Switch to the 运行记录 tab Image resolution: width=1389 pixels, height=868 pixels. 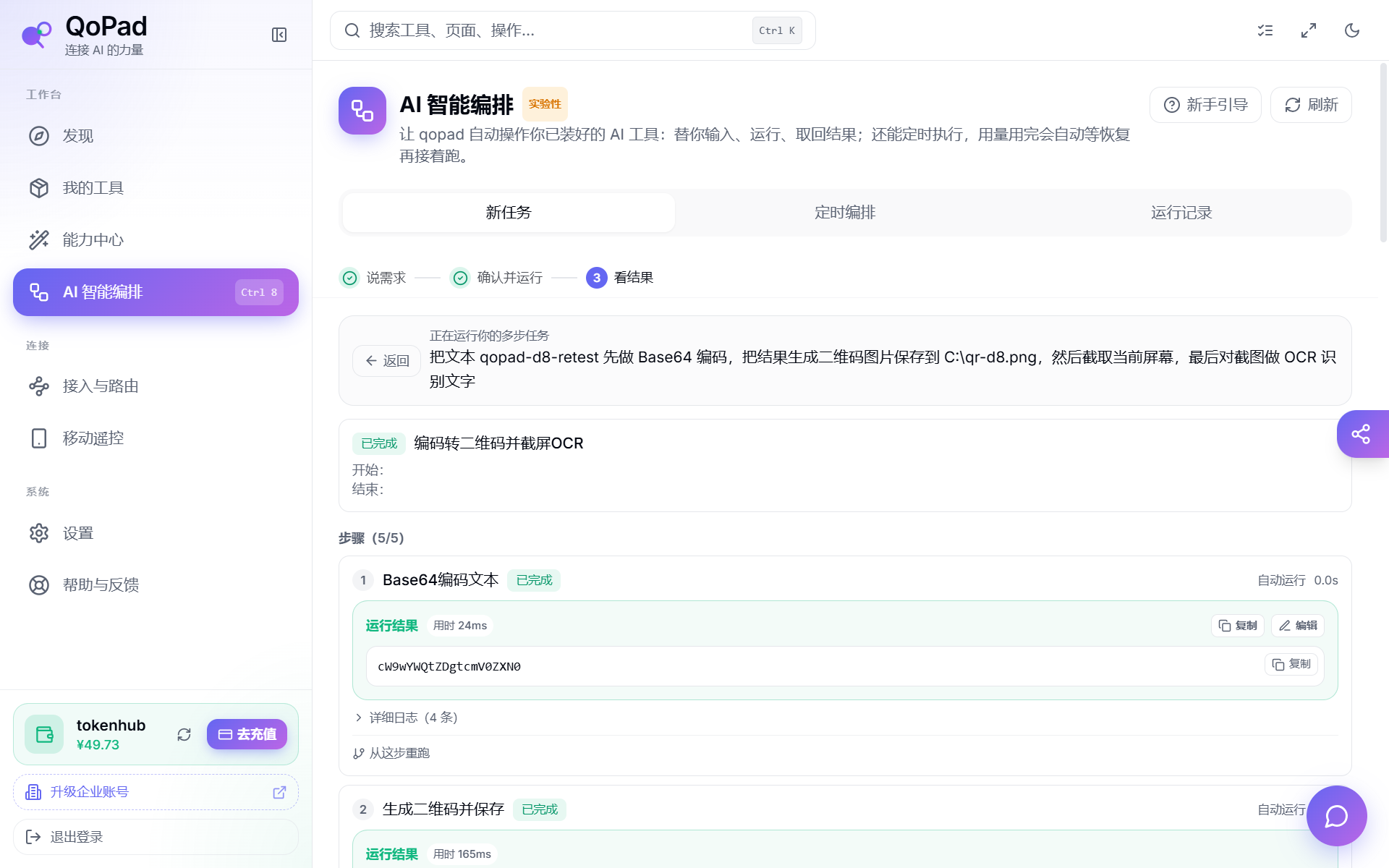click(x=1181, y=213)
